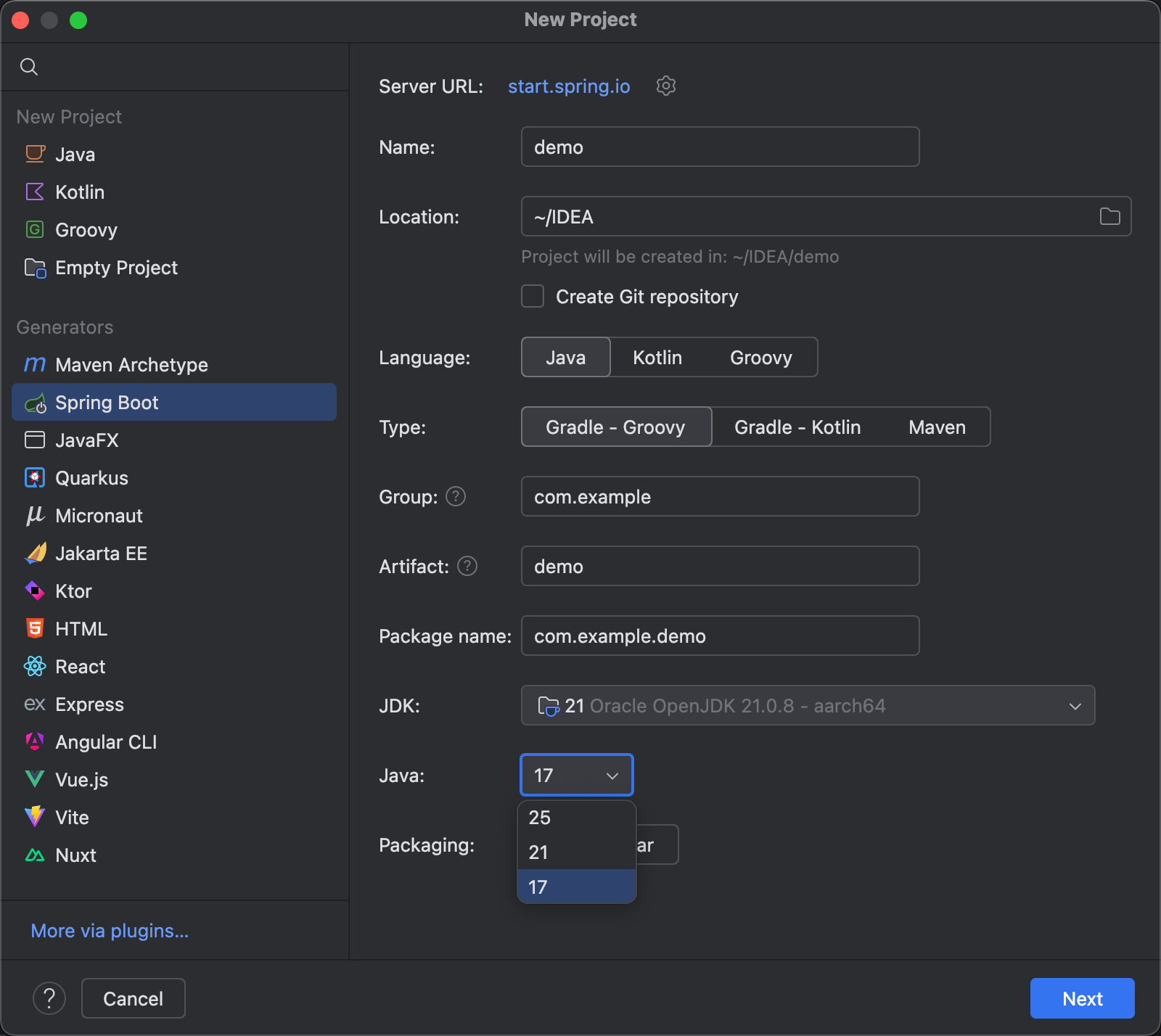The height and width of the screenshot is (1036, 1161).
Task: Click the Name input field
Action: coord(721,147)
